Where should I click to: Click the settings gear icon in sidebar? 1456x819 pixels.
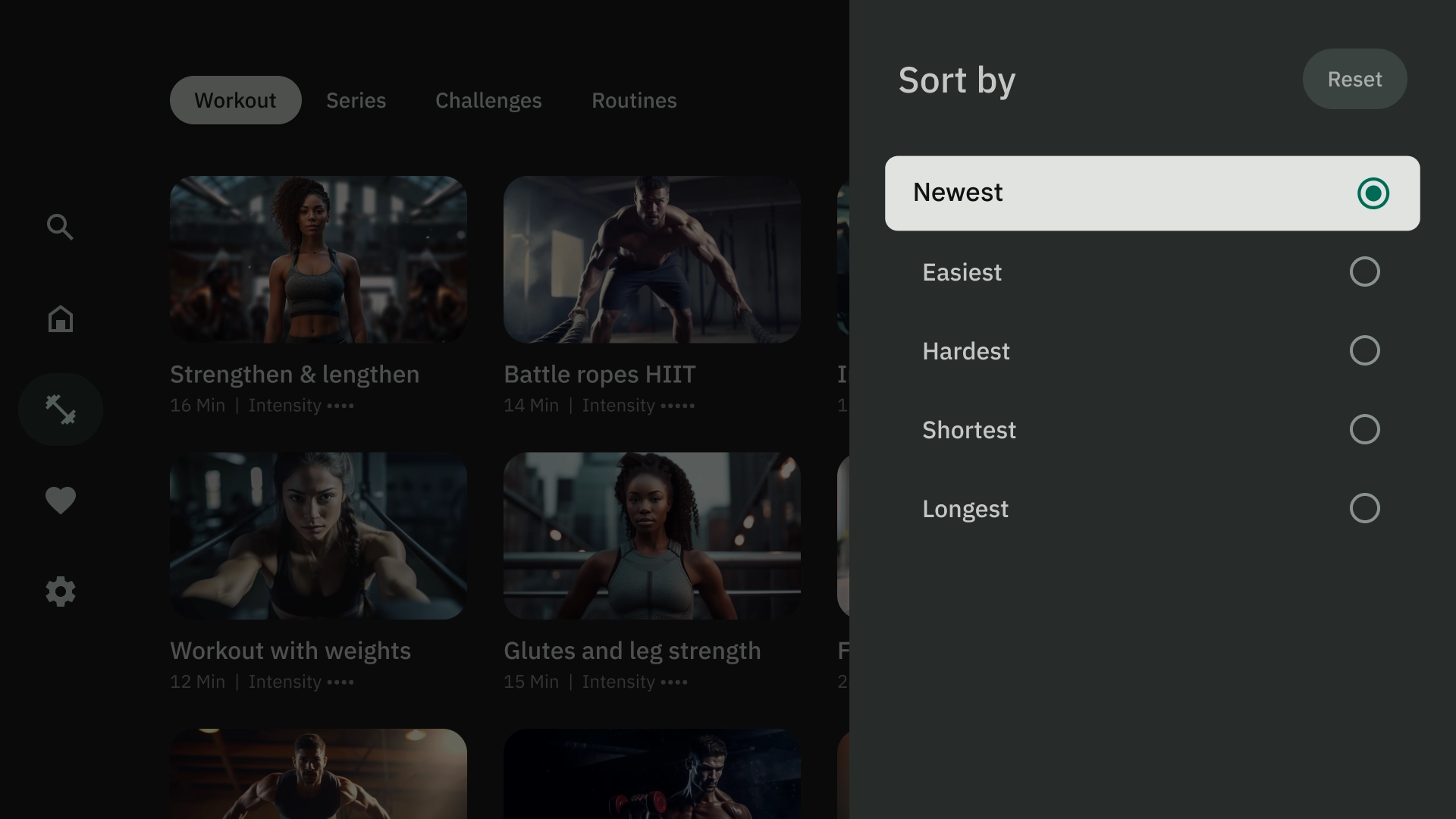tap(60, 591)
